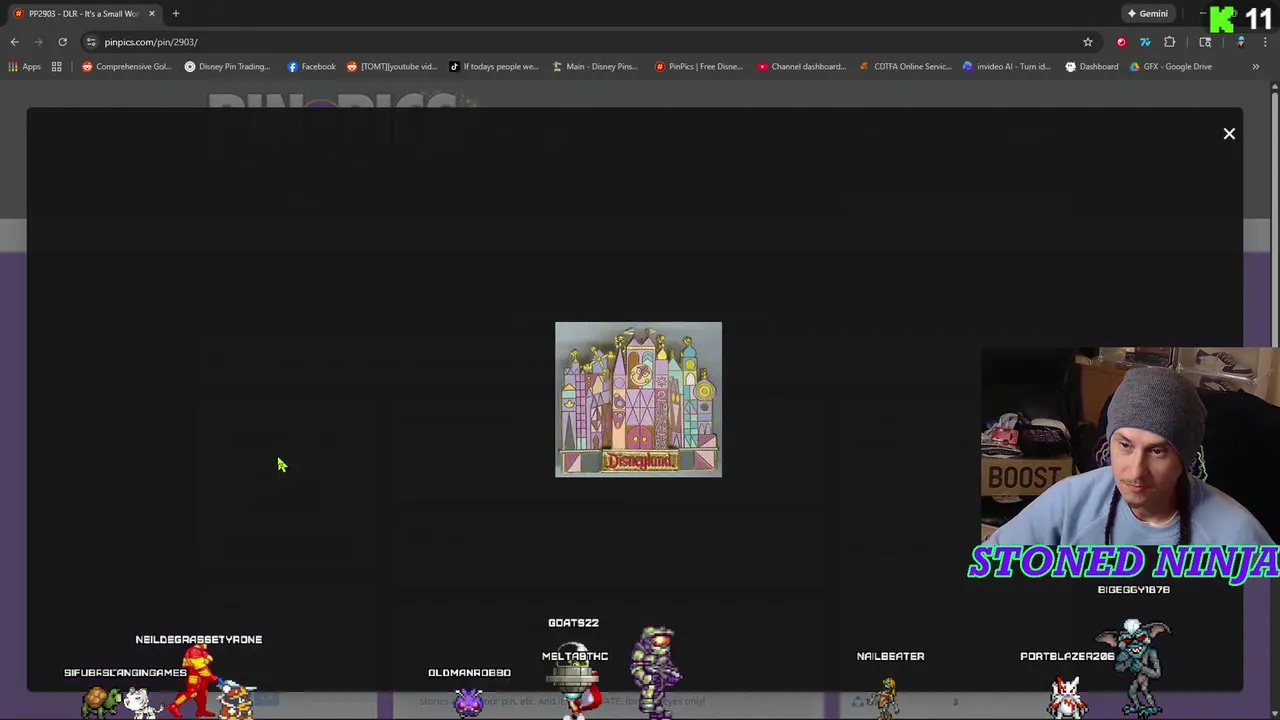Open the GFX - Google Drive bookmark
The width and height of the screenshot is (1280, 720).
[x=1169, y=67]
